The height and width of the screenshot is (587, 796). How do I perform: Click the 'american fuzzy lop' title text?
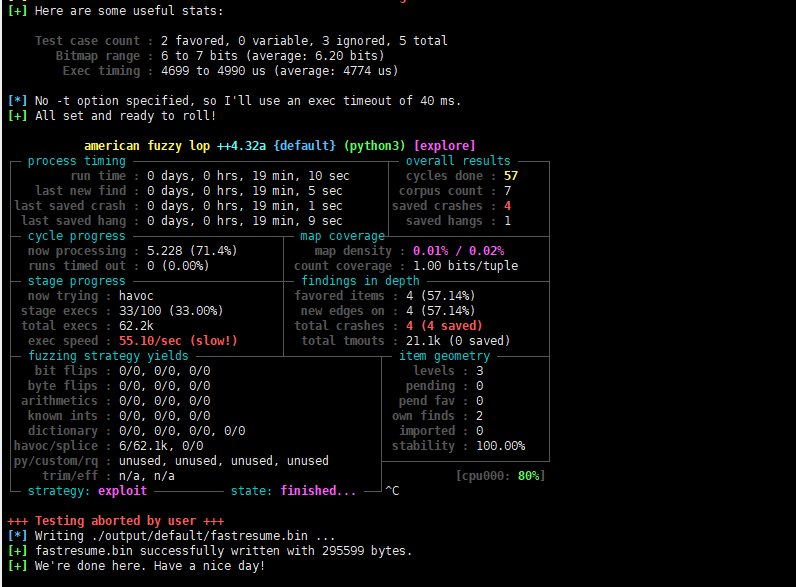point(147,146)
